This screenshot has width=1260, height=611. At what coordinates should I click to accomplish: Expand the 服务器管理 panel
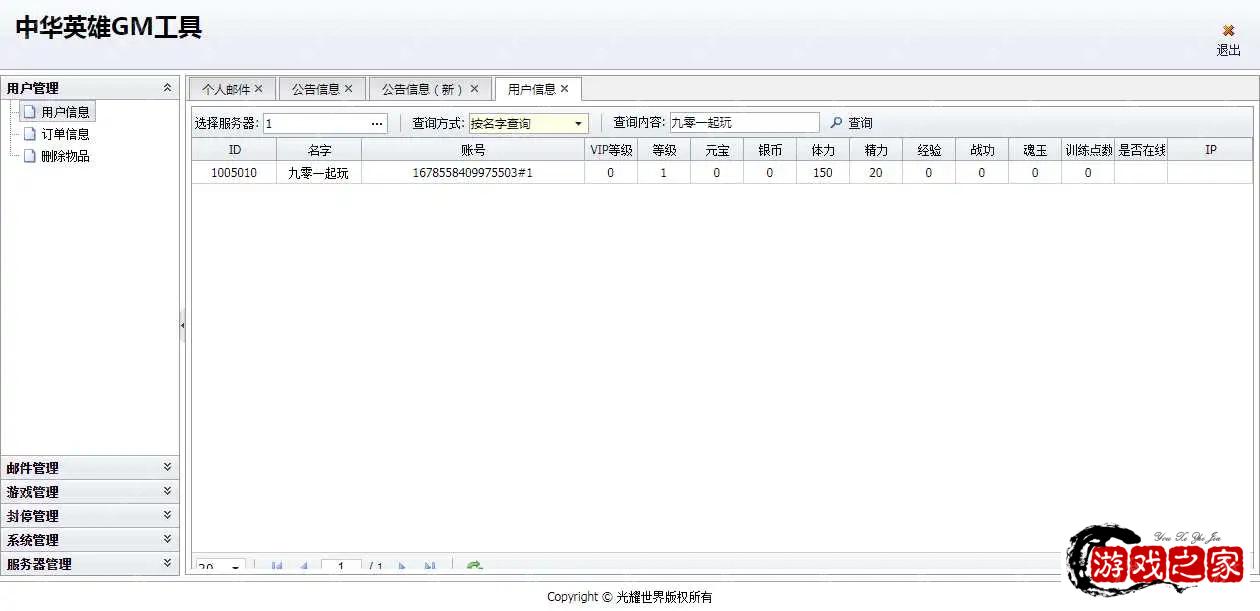[167, 563]
